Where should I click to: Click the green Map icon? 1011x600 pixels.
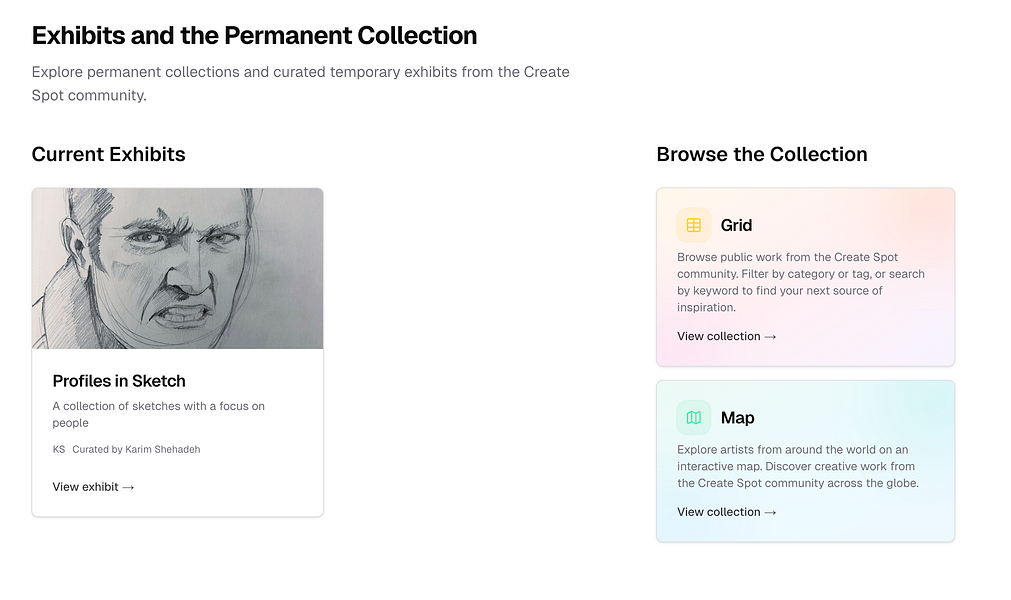tap(694, 417)
